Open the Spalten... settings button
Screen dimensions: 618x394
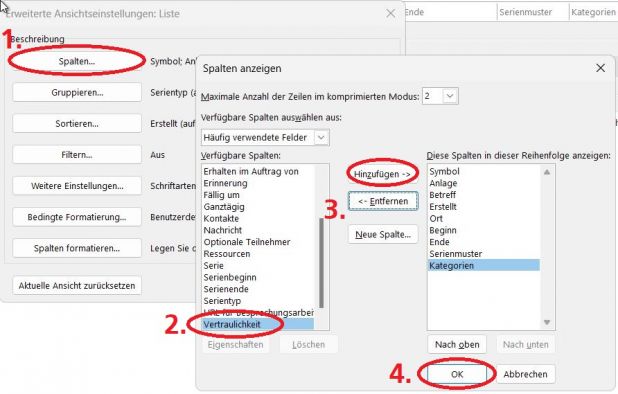click(77, 61)
